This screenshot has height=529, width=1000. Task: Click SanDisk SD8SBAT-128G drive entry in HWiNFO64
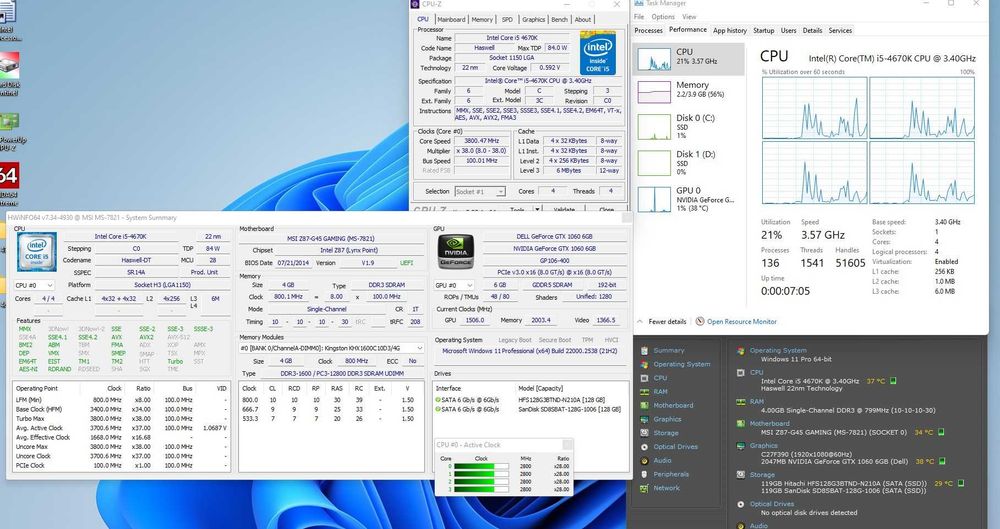click(527, 409)
